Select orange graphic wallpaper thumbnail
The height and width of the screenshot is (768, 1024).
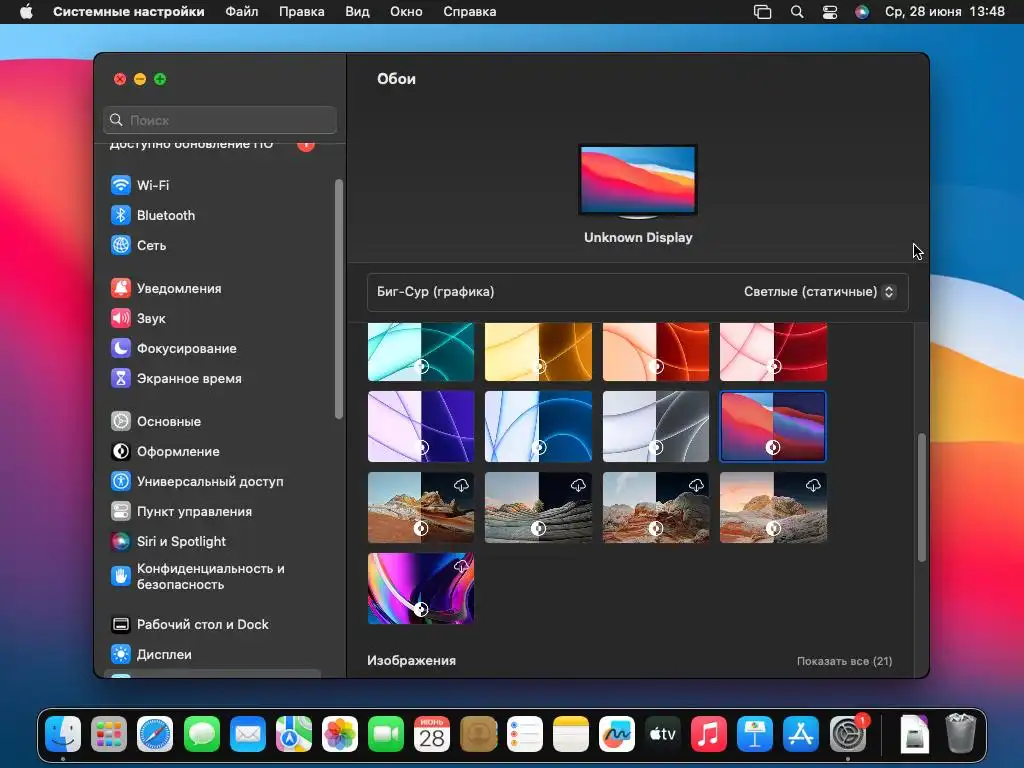tap(656, 351)
